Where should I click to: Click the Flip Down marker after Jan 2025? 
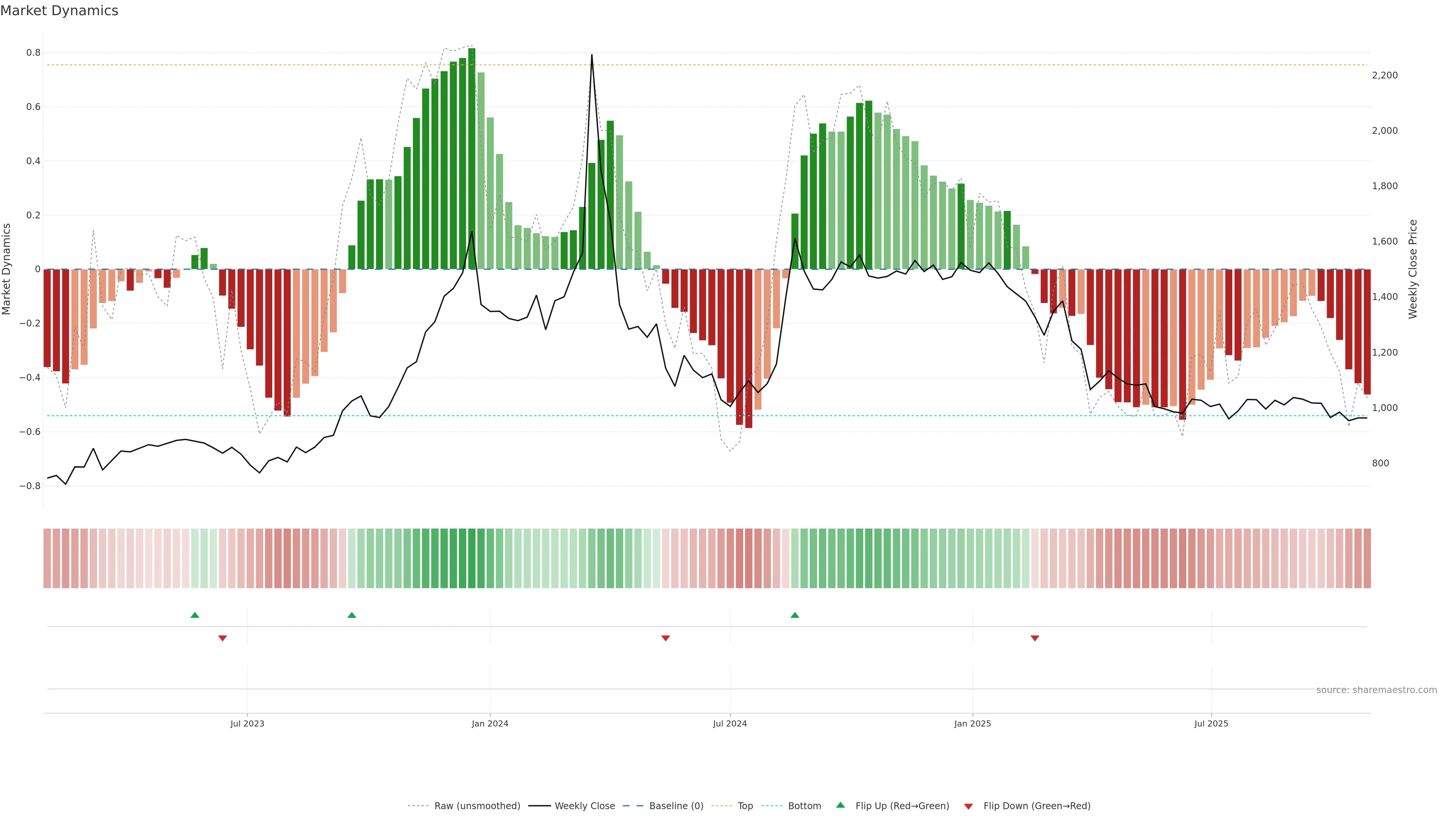[x=1035, y=638]
